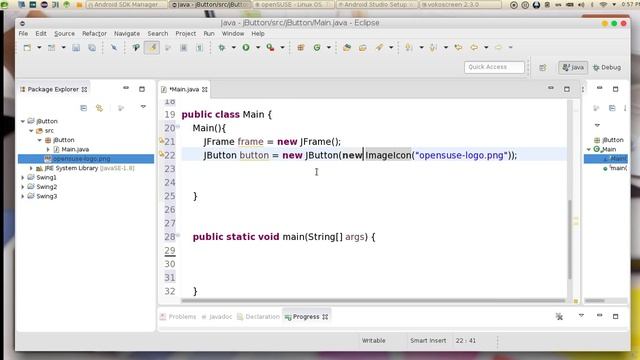Minimize the Package Explorer view

(x=126, y=88)
